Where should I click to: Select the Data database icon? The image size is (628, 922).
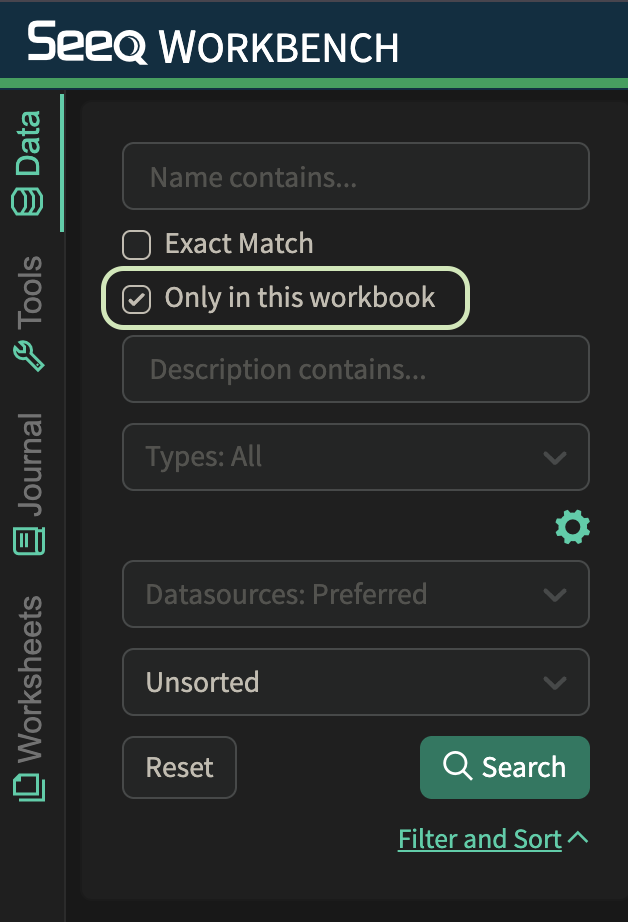27,202
